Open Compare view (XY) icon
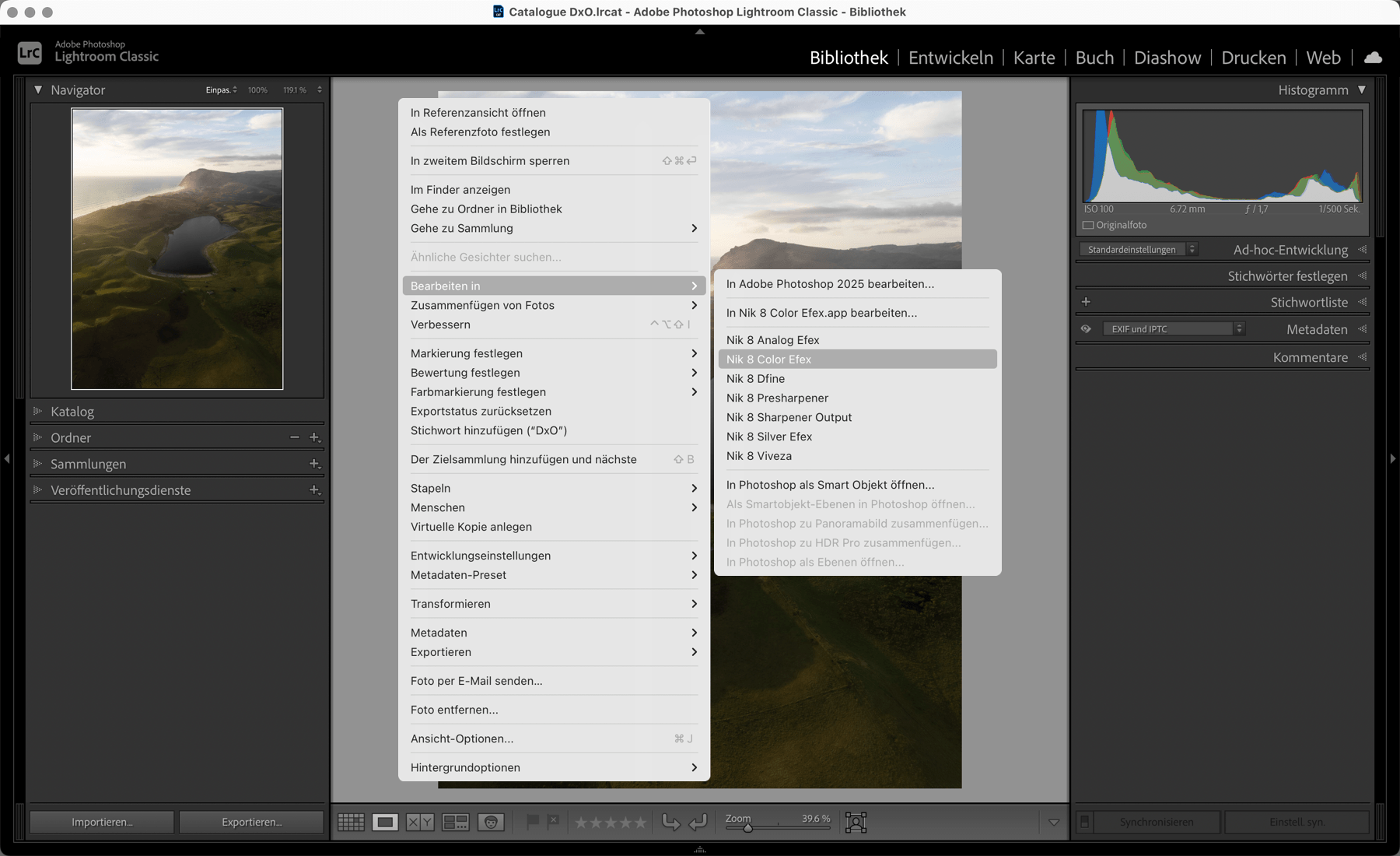Viewport: 1400px width, 856px height. (x=420, y=822)
